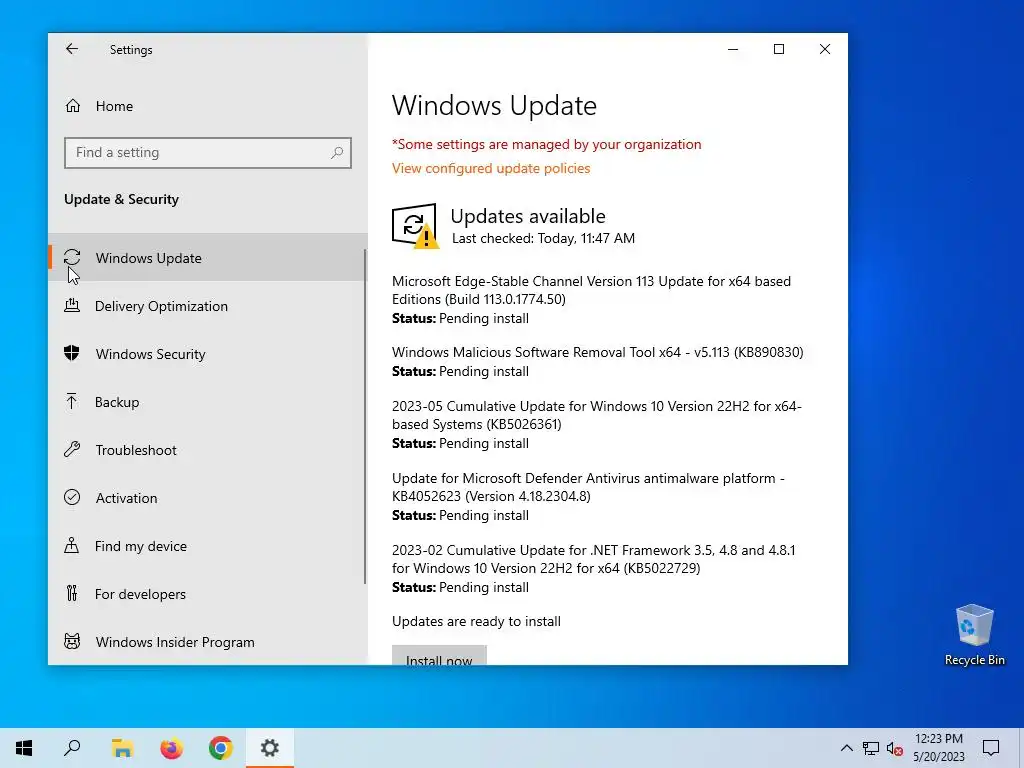1024x768 pixels.
Task: Open Activation settings label
Action: click(126, 498)
